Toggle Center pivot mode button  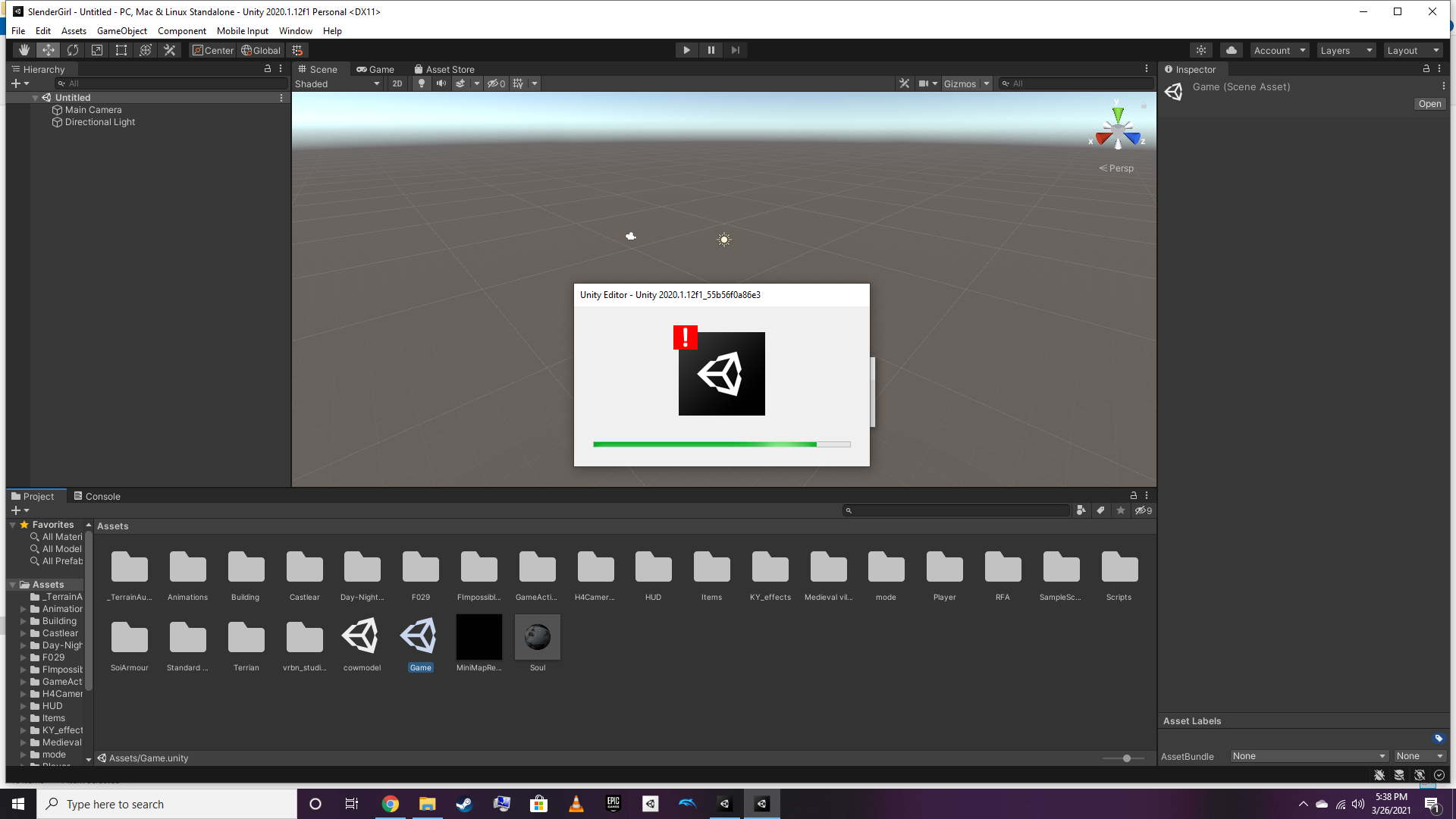[x=213, y=50]
